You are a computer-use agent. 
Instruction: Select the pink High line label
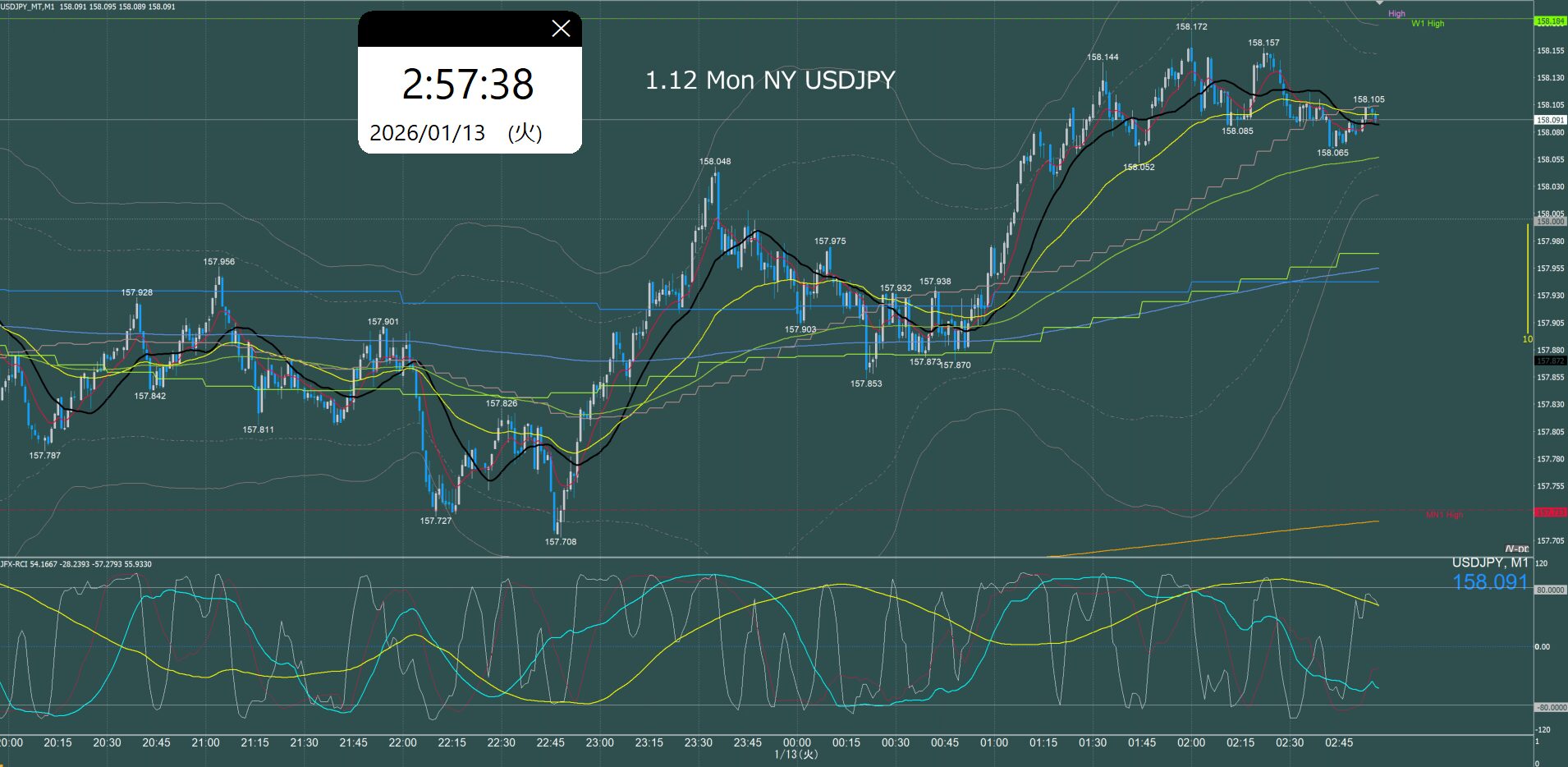pos(1396,14)
